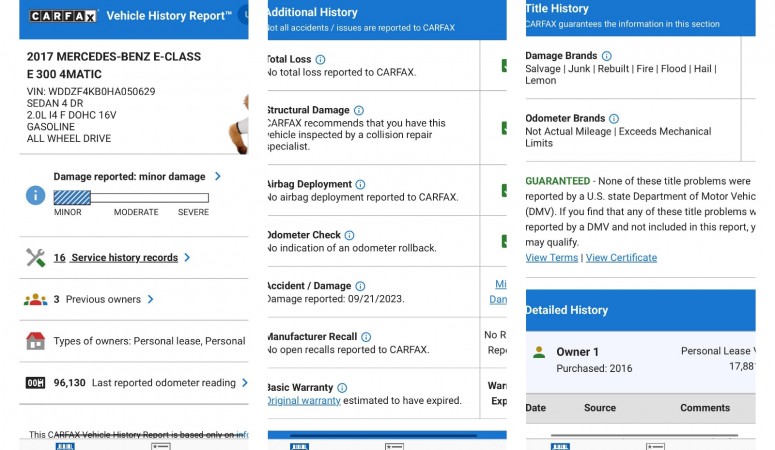The height and width of the screenshot is (450, 775).
Task: Click the odometer reading icon
Action: pos(36,383)
